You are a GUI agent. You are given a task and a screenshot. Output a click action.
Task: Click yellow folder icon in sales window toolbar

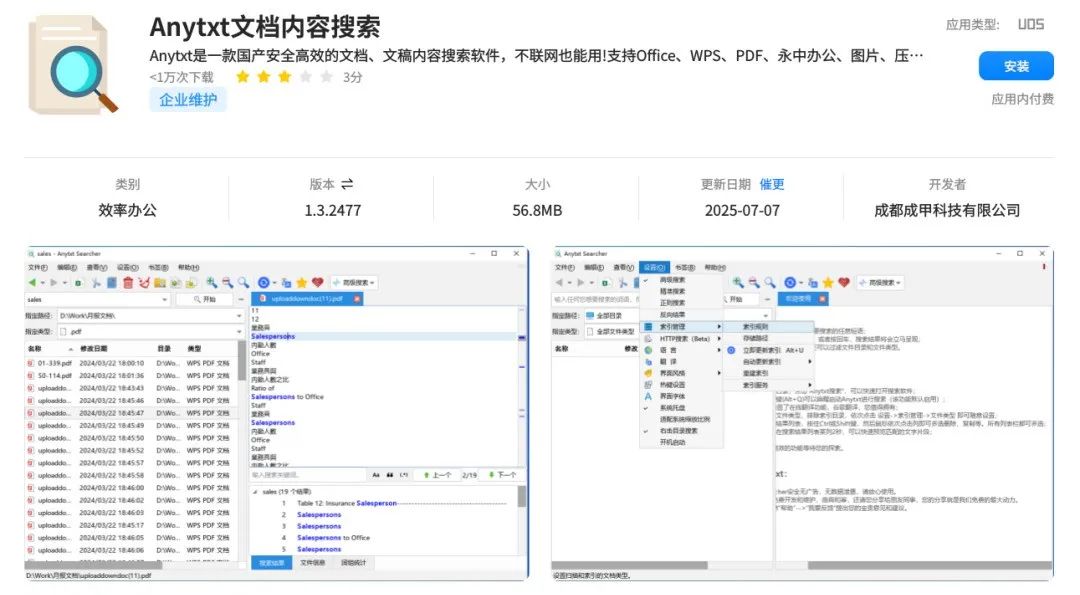point(160,282)
